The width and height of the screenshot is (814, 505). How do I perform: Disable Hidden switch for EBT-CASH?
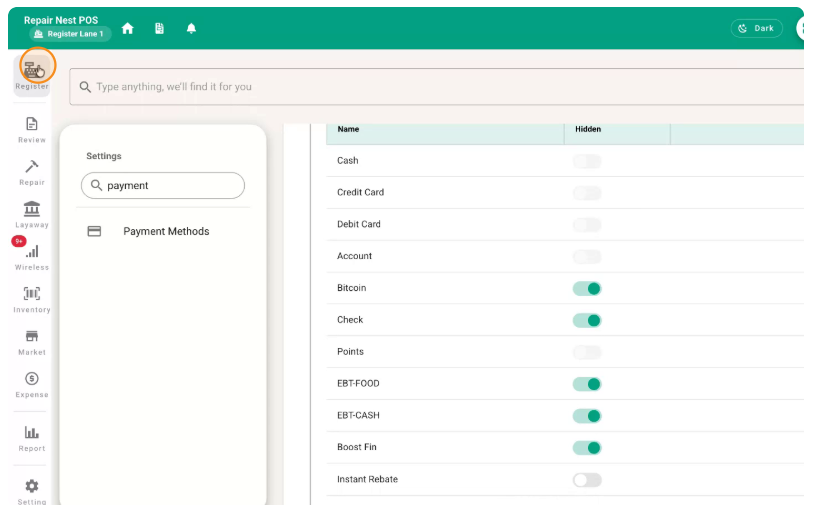coord(587,416)
